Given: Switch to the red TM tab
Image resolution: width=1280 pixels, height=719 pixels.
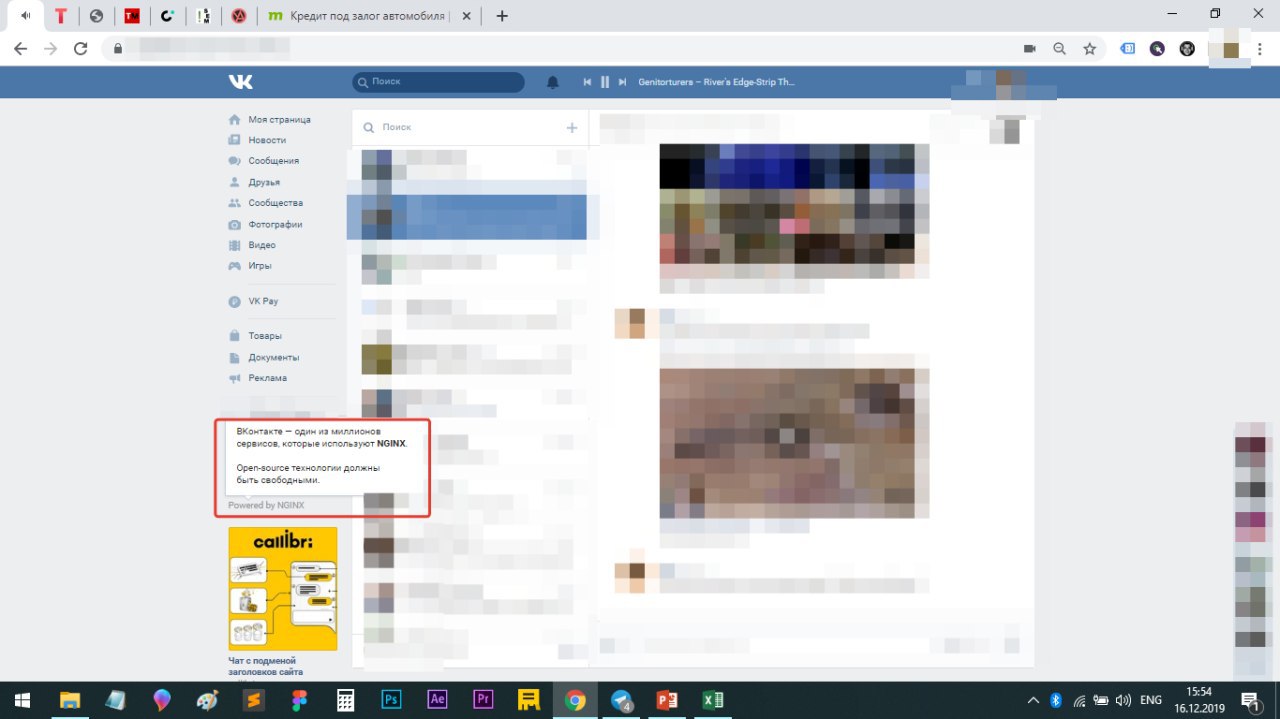Looking at the screenshot, I should 132,16.
